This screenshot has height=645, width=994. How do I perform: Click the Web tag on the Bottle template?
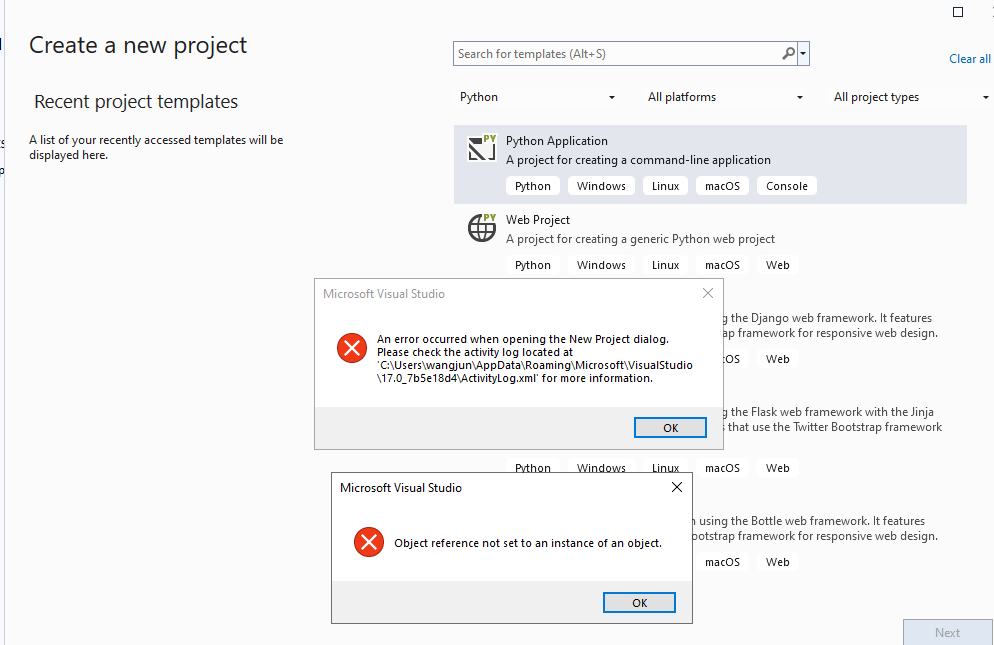(777, 562)
